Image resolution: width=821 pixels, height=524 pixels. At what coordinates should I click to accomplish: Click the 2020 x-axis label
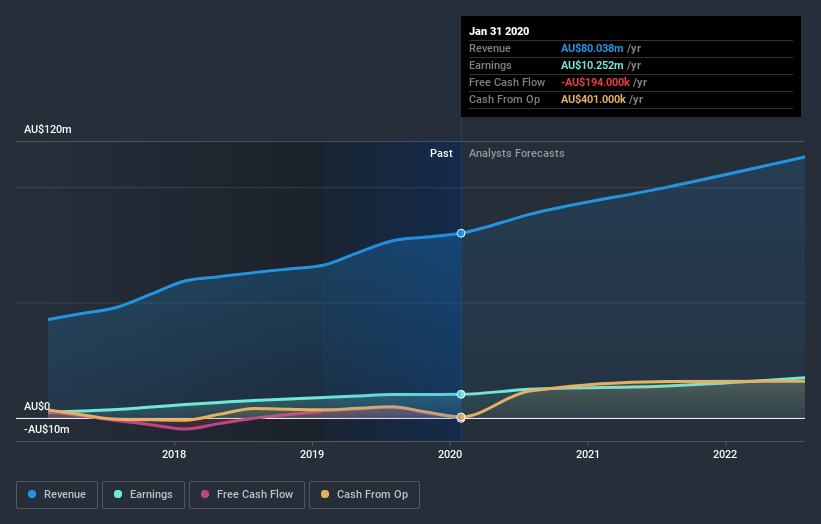point(450,454)
